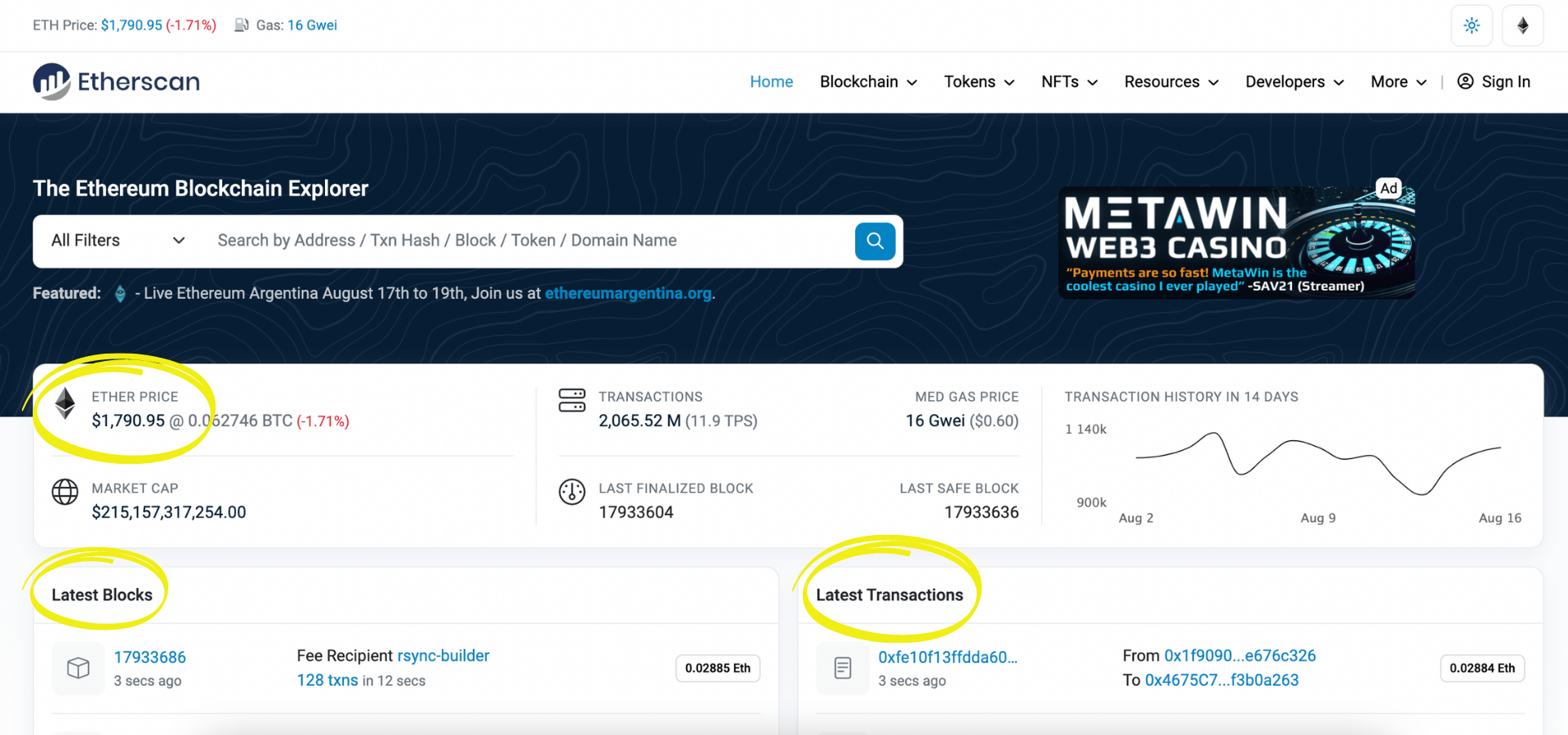
Task: Open the ethereumargentina.org featured link
Action: 628,293
